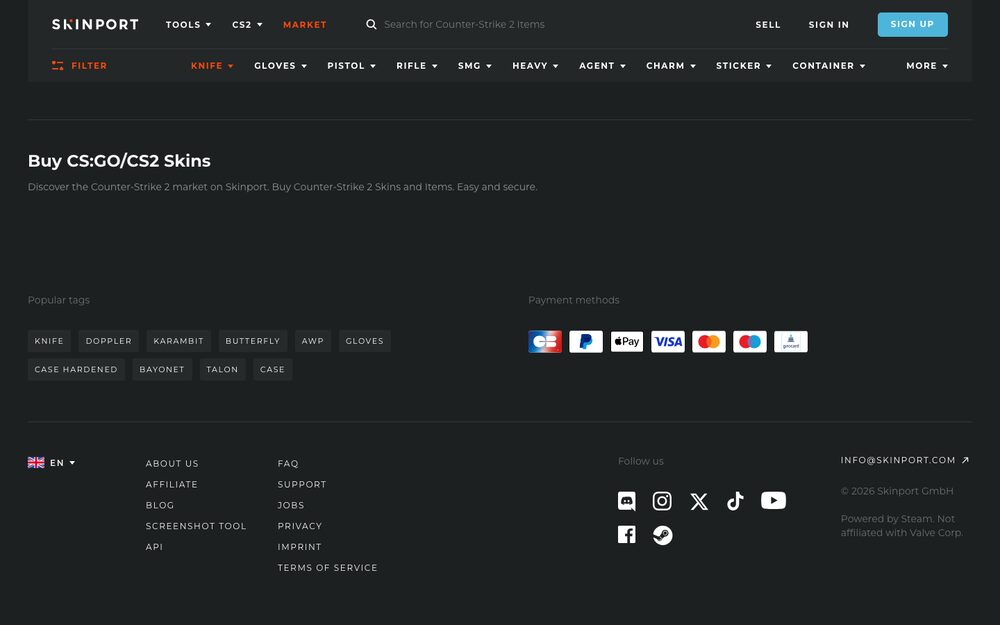Screen dimensions: 1000x625
Task: Expand the Sticker category dropdown
Action: [x=744, y=66]
